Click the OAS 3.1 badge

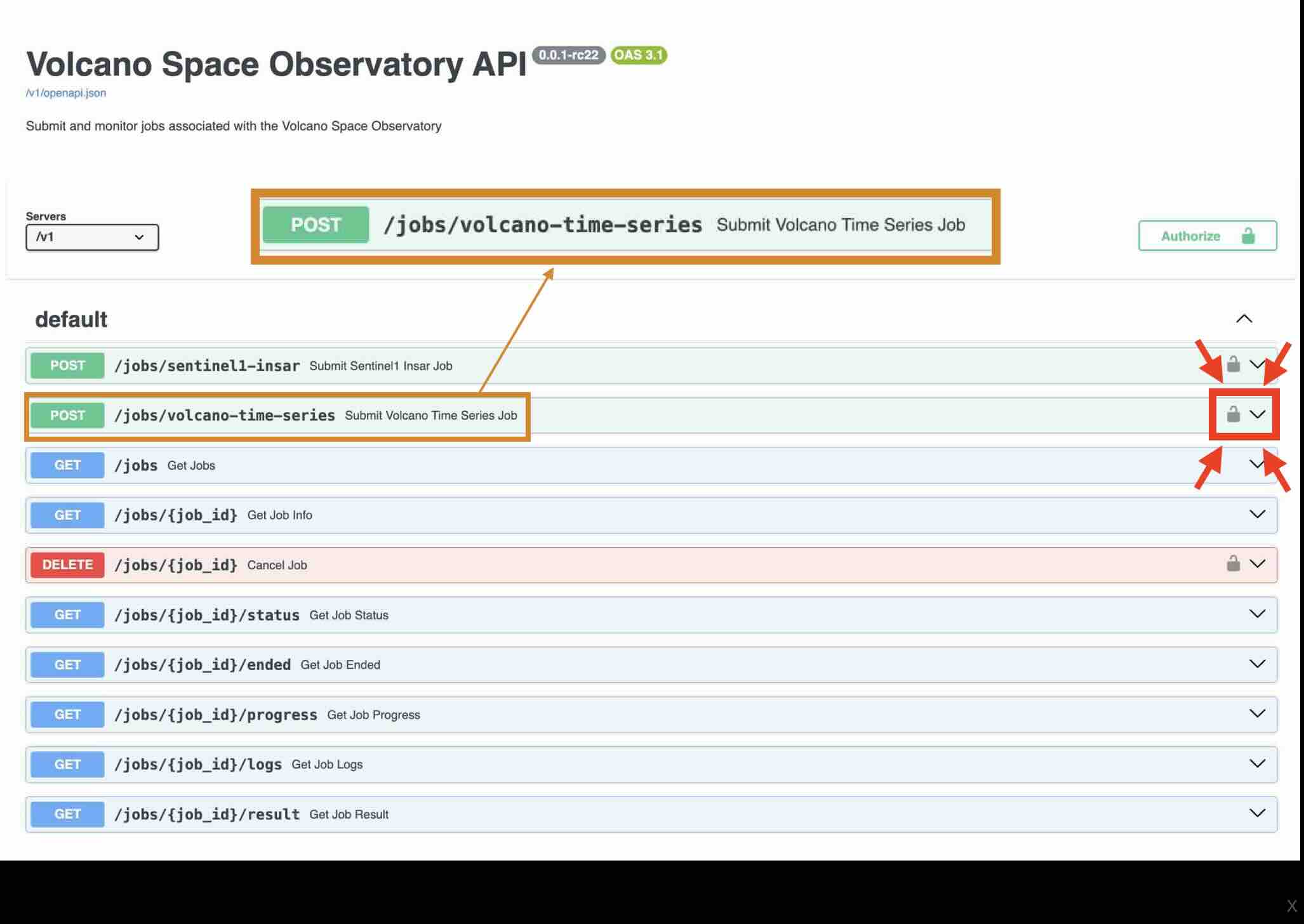pos(638,55)
